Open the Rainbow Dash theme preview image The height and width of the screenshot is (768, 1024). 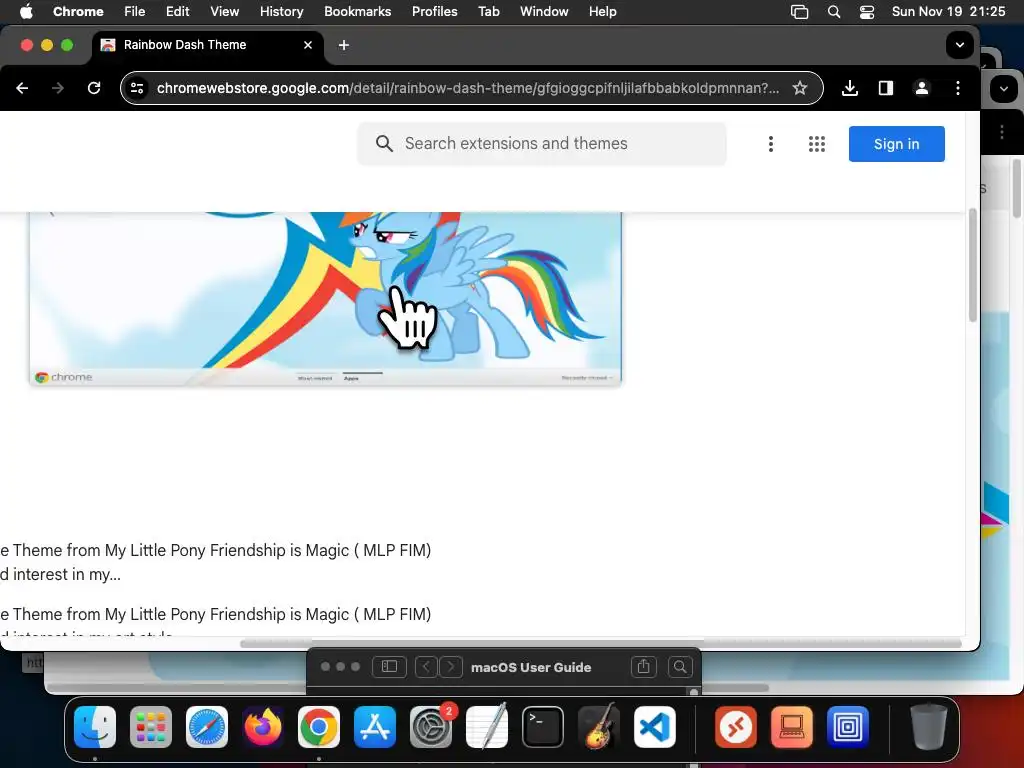coord(325,298)
